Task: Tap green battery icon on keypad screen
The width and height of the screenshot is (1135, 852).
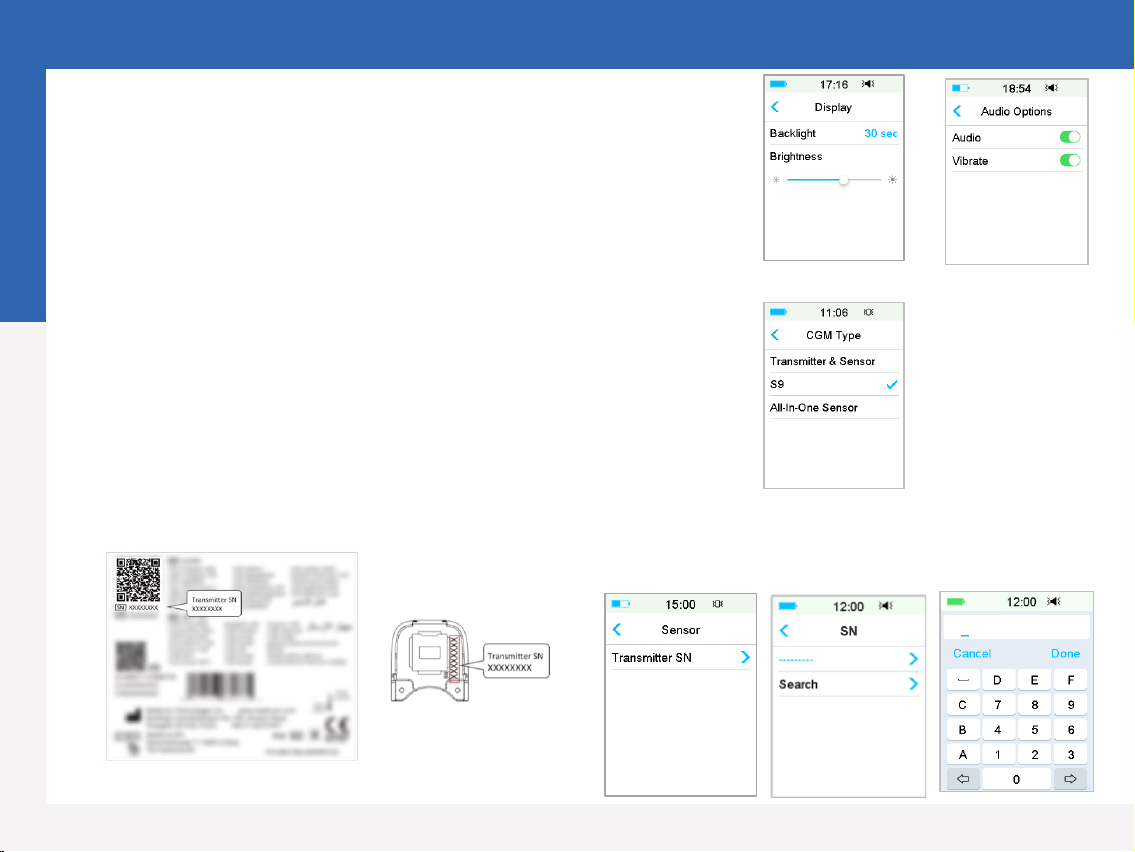Action: (956, 602)
